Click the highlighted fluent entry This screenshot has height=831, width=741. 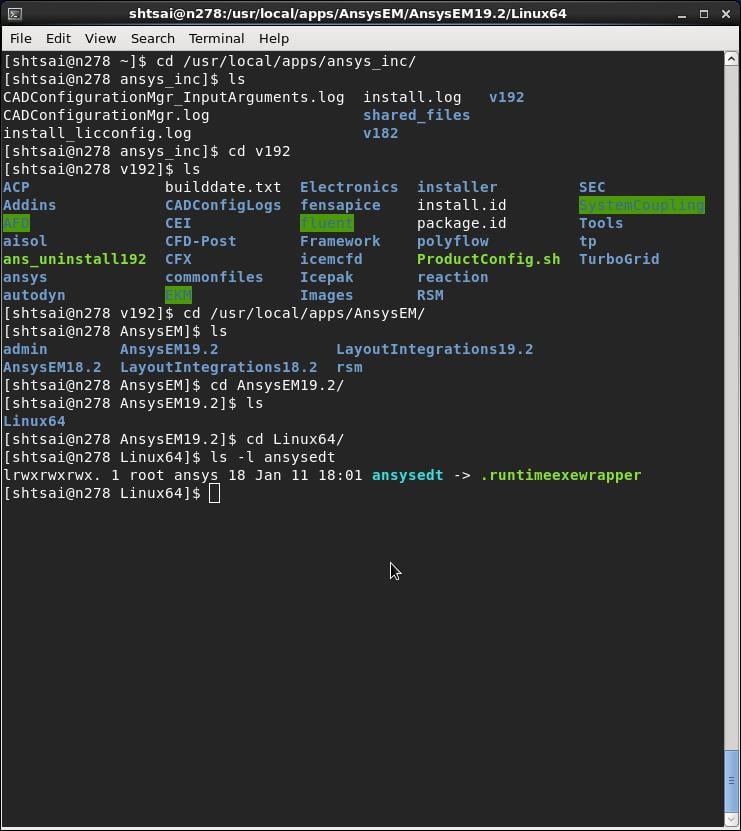(327, 223)
